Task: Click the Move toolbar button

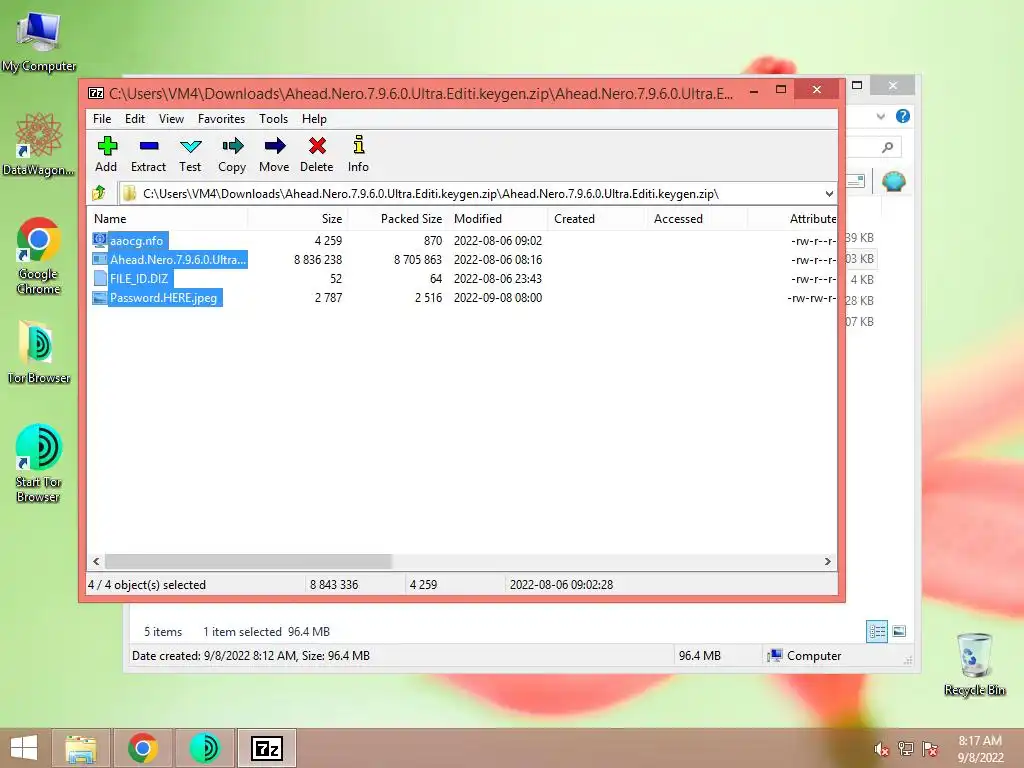Action: pos(274,154)
